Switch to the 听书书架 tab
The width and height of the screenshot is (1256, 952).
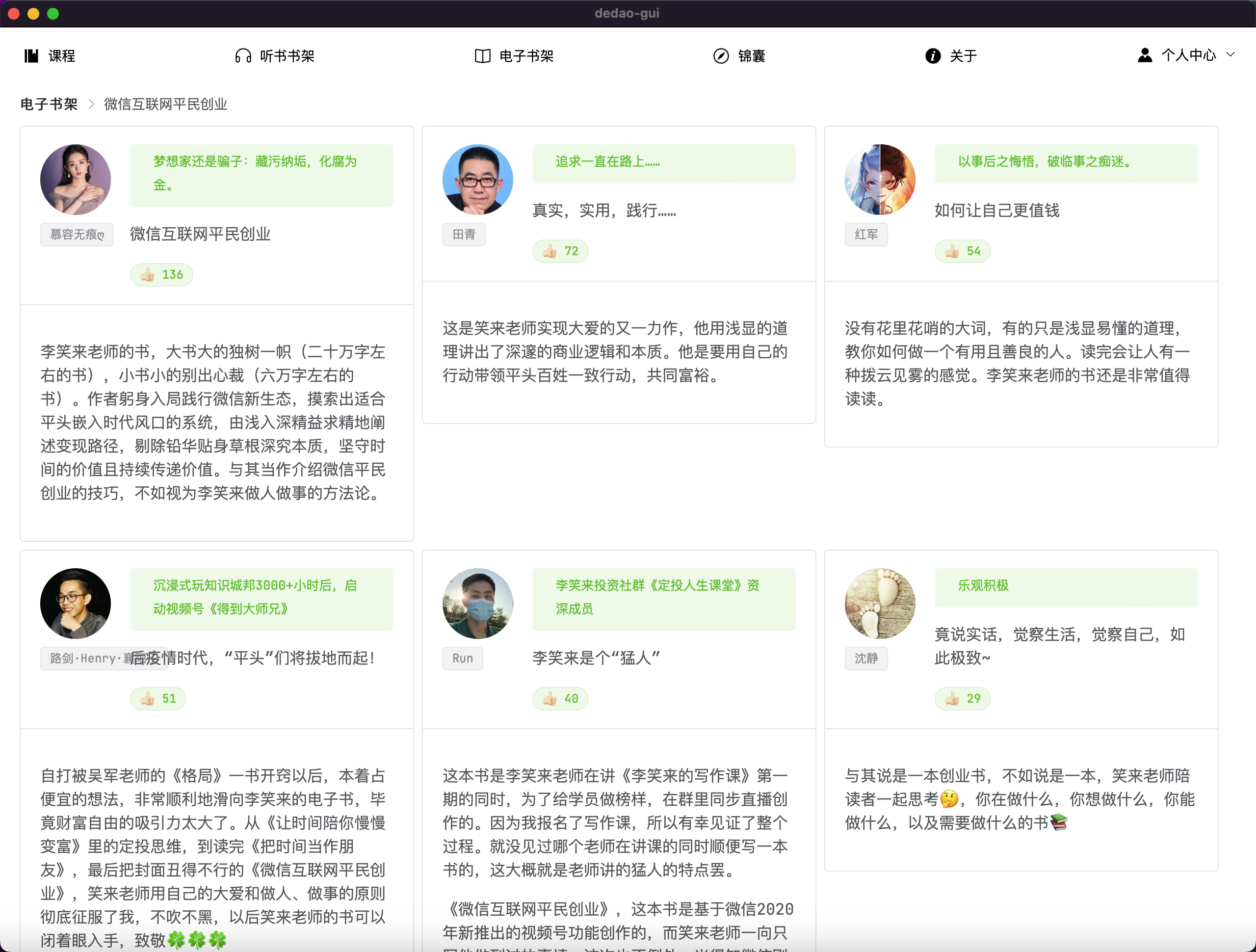point(287,55)
